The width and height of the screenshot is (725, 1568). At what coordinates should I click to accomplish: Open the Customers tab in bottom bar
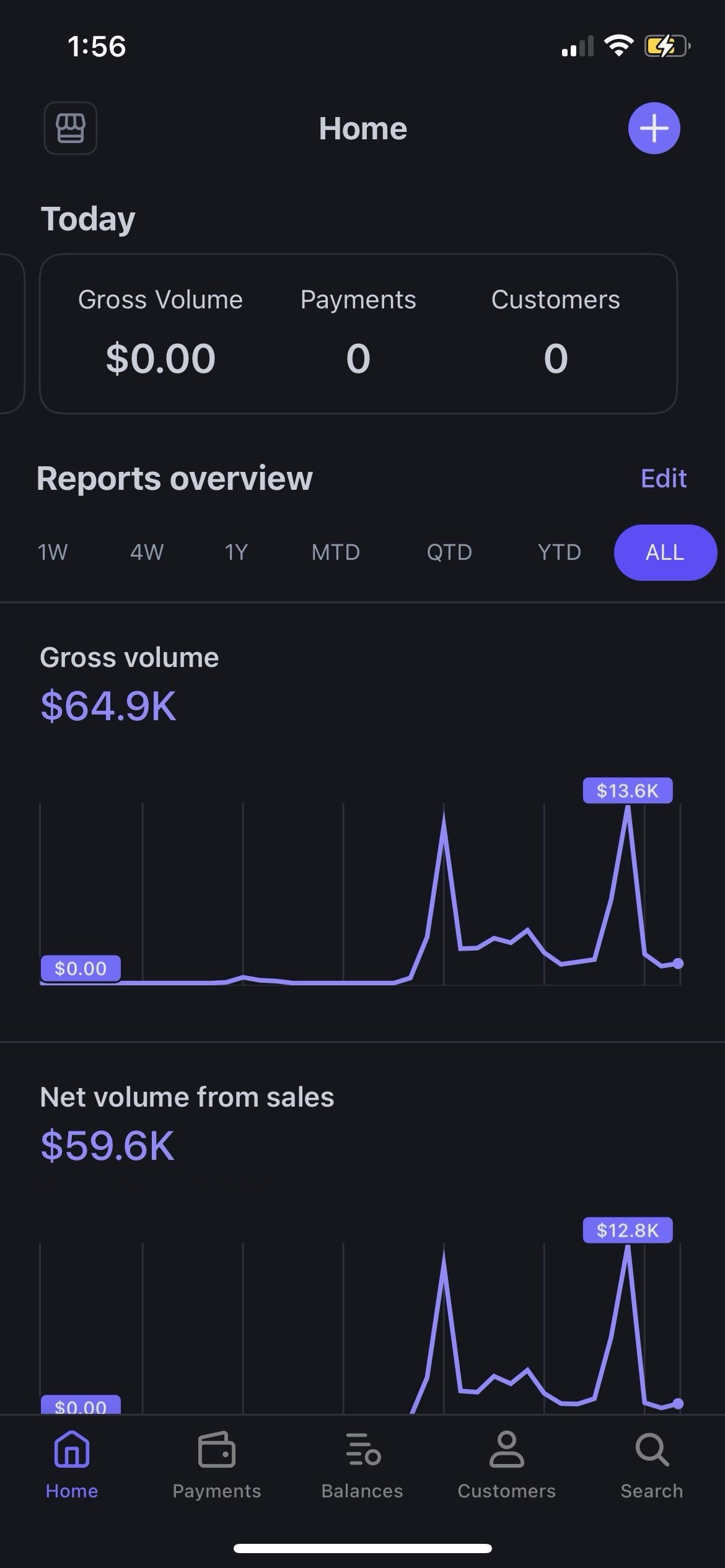[506, 1464]
